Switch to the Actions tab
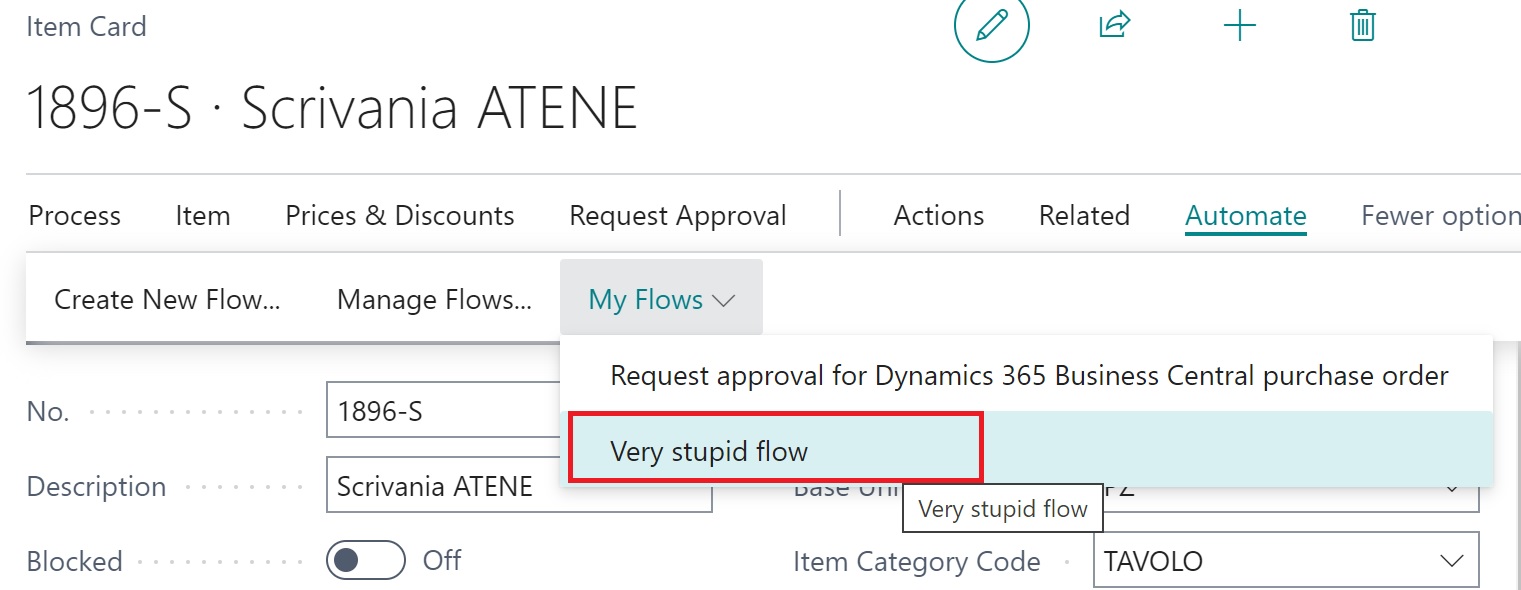 click(x=938, y=216)
